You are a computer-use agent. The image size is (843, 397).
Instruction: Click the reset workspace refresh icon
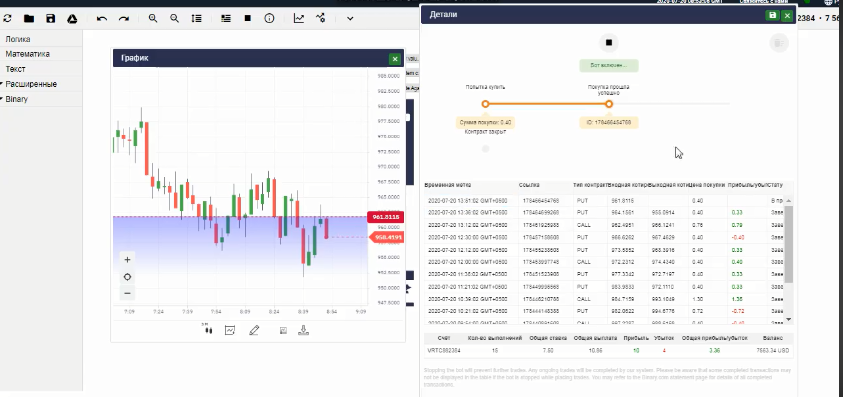pyautogui.click(x=8, y=18)
